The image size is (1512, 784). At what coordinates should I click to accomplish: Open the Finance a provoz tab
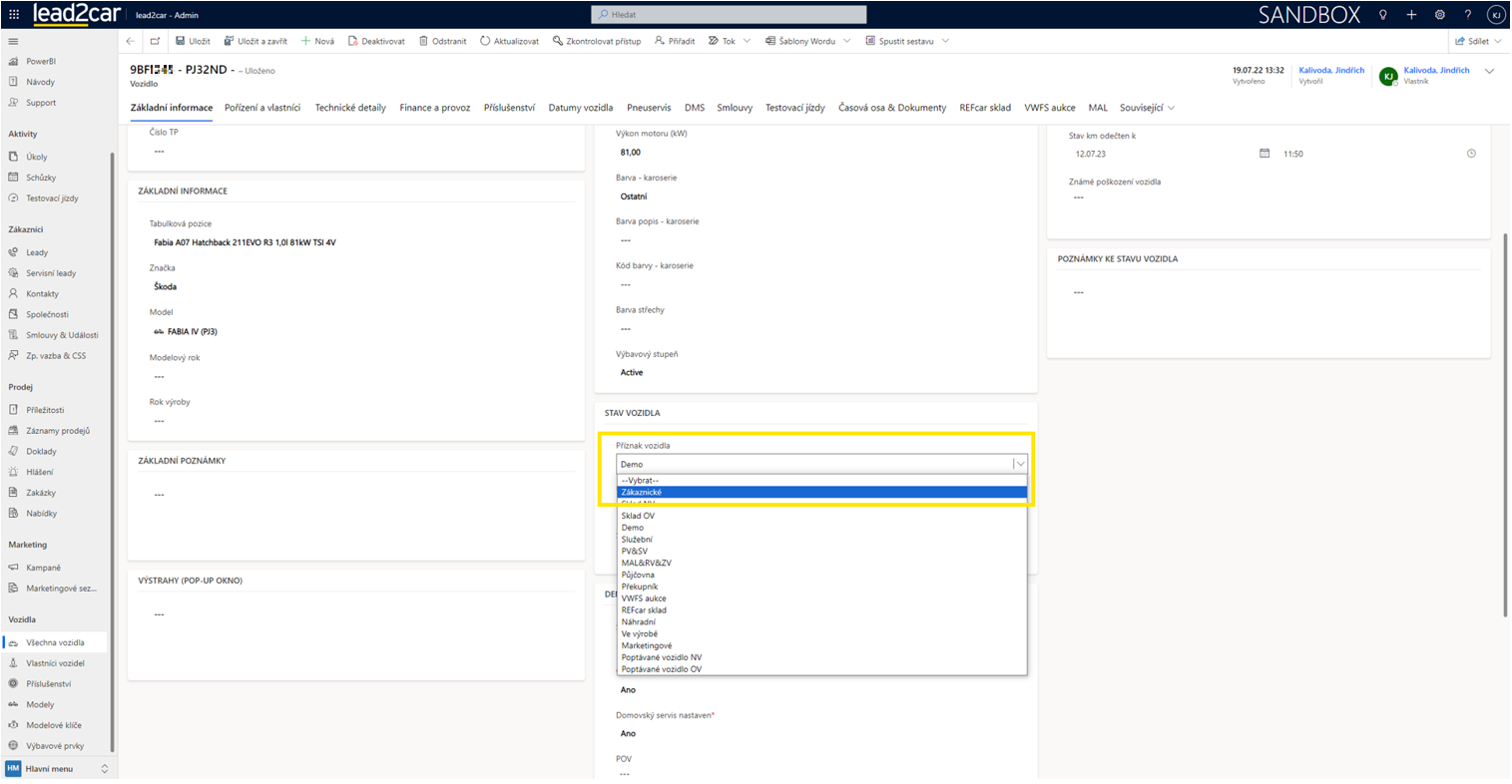[x=434, y=108]
